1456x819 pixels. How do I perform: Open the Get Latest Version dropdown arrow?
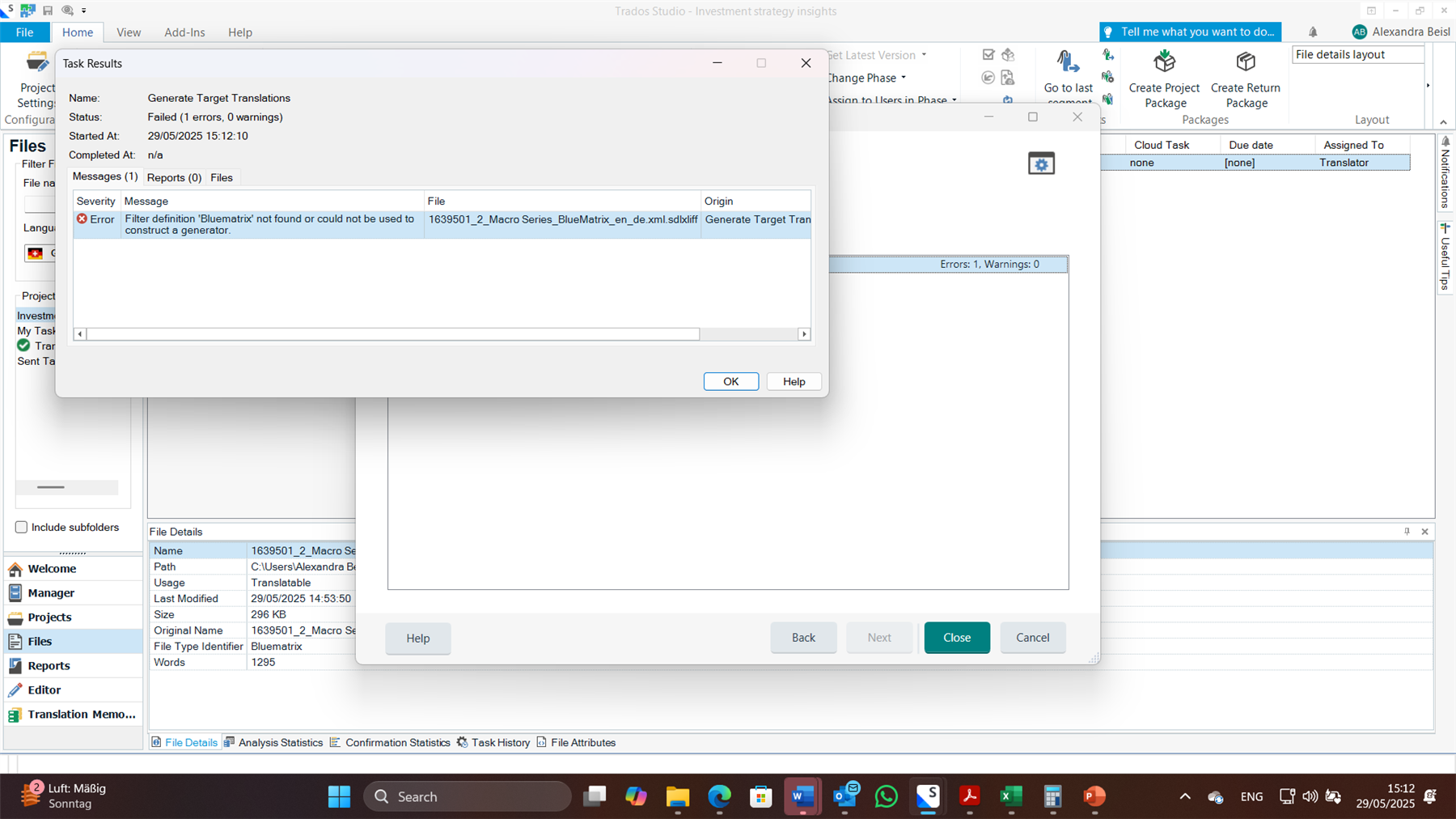coord(924,55)
